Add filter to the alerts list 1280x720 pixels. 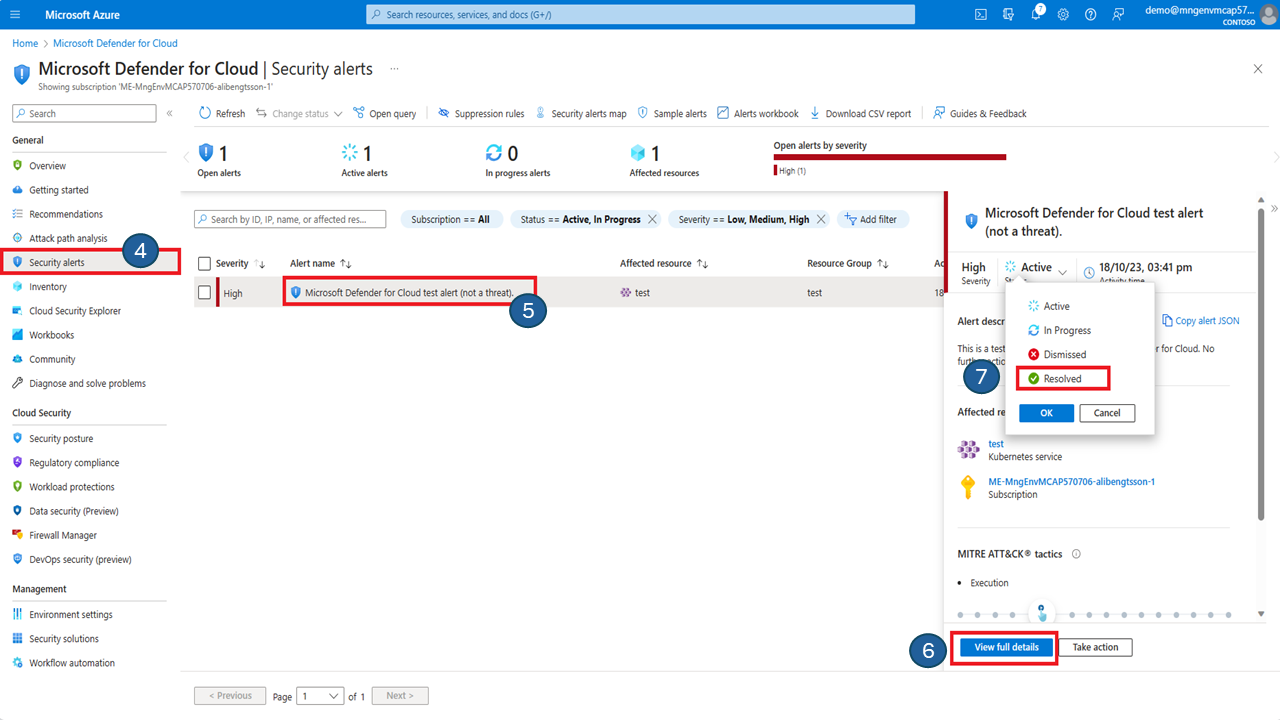click(873, 219)
